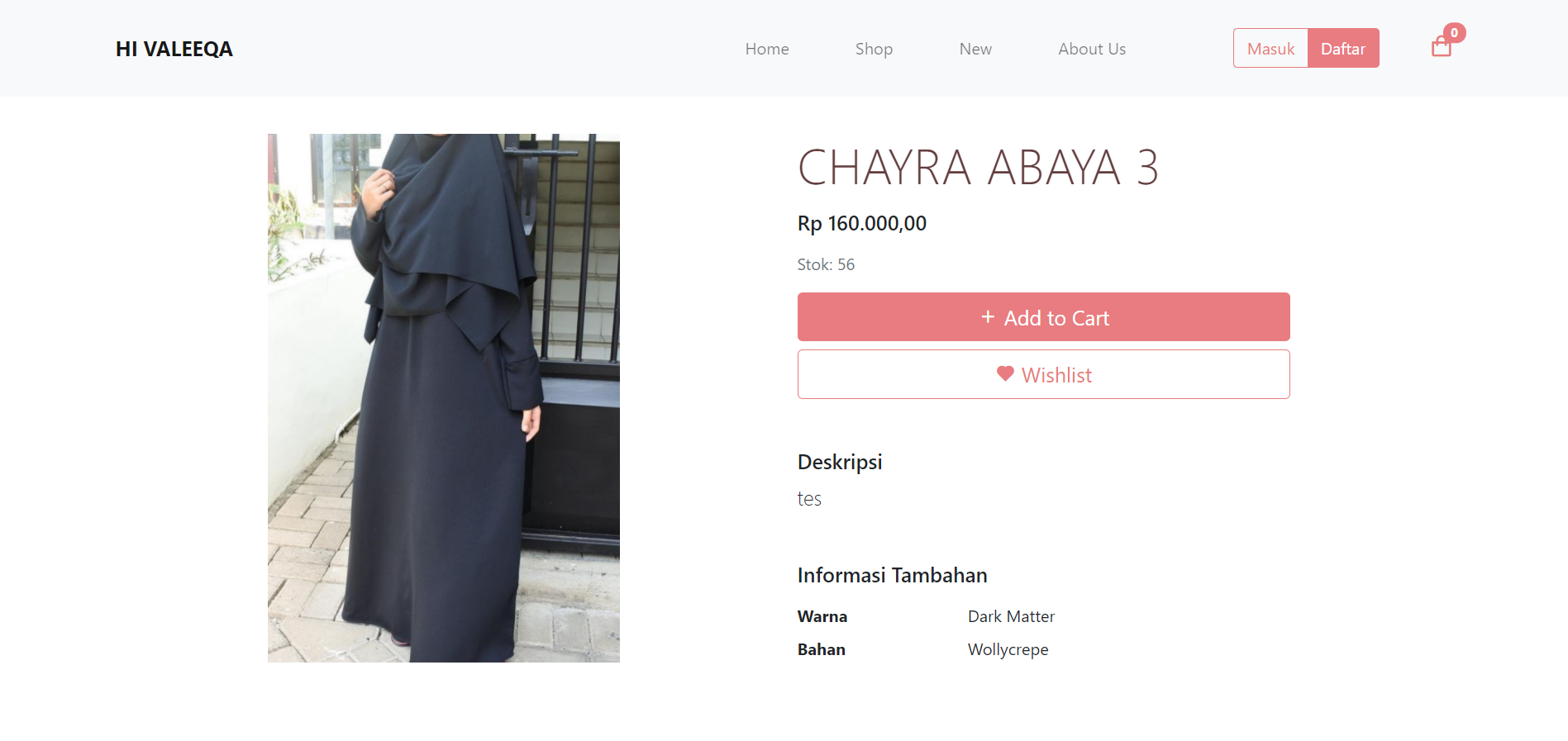Click the HI VALEEQA brand logo
1568x741 pixels.
(174, 49)
